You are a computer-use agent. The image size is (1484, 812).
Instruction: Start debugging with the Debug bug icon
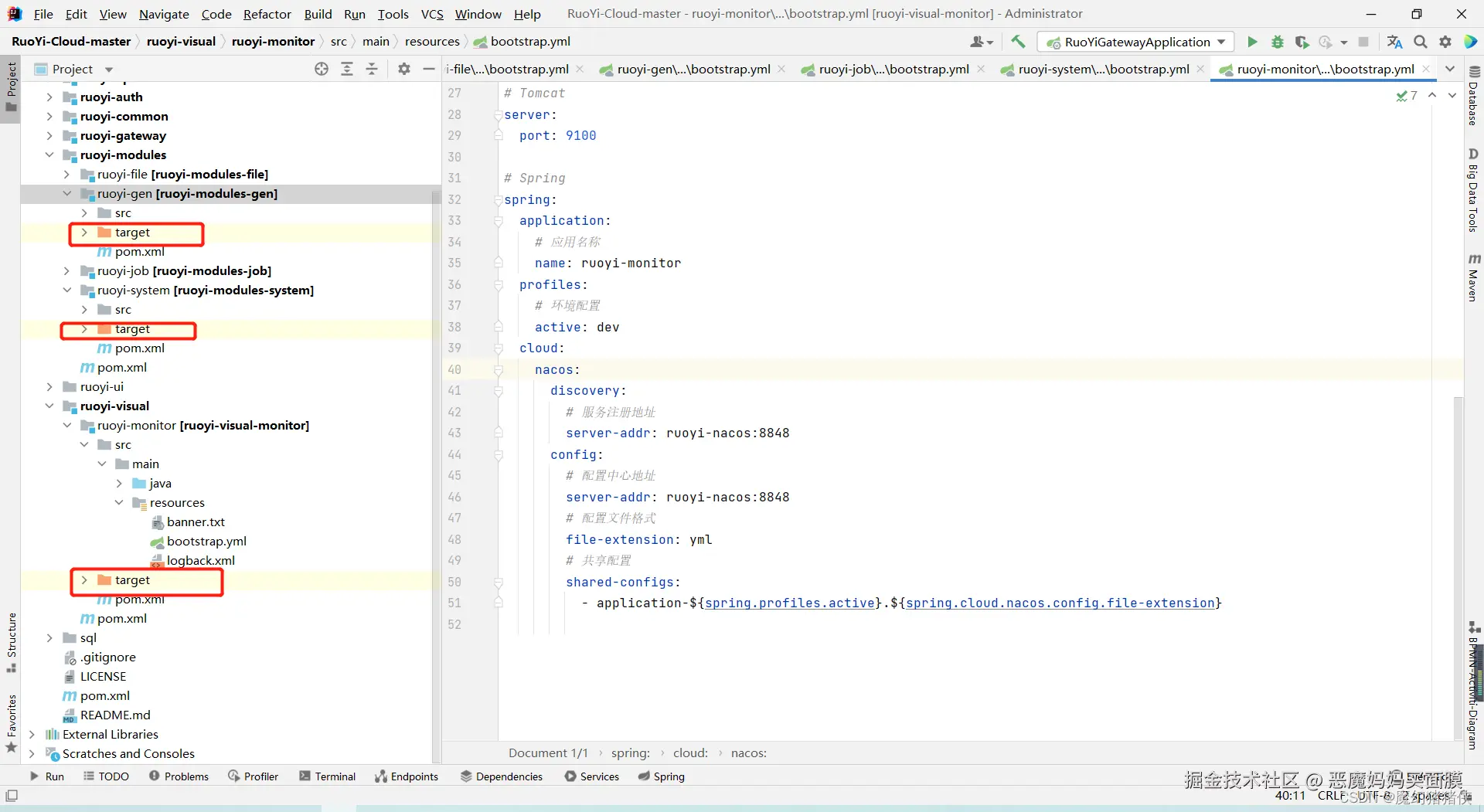1277,42
